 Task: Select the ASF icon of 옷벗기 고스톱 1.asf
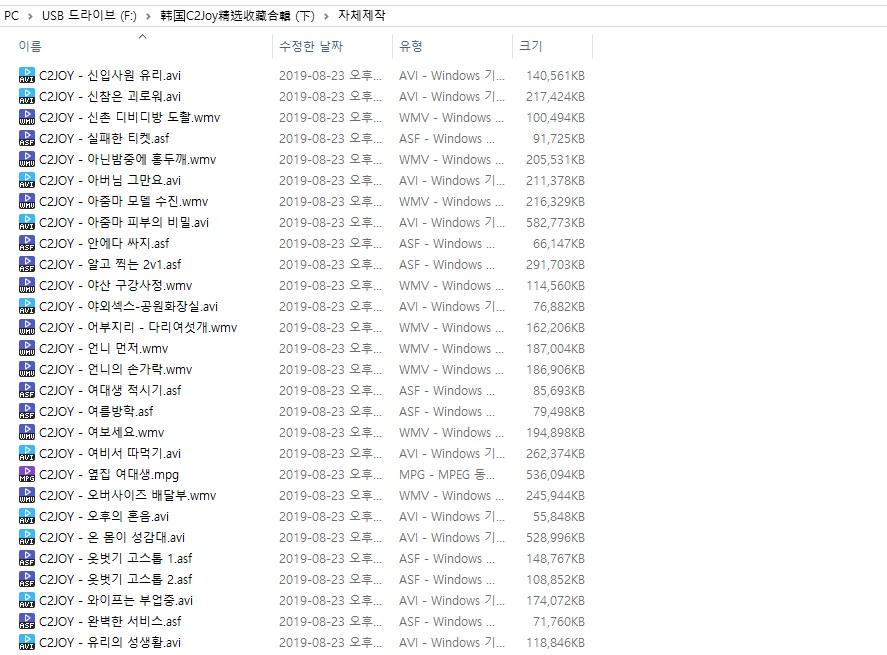[27, 558]
